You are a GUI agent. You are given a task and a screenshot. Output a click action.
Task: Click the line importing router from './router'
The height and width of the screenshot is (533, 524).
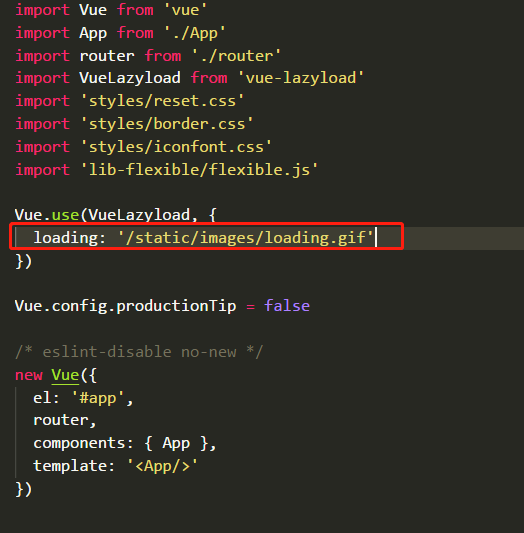(x=148, y=56)
